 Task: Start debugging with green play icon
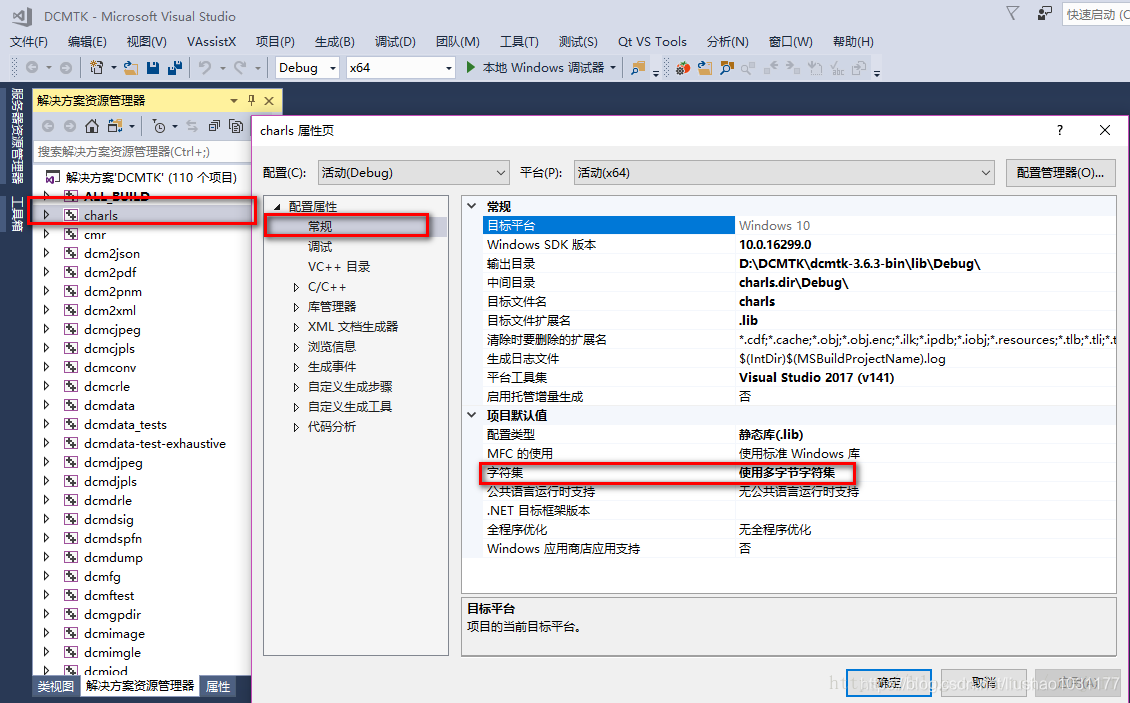click(x=471, y=67)
